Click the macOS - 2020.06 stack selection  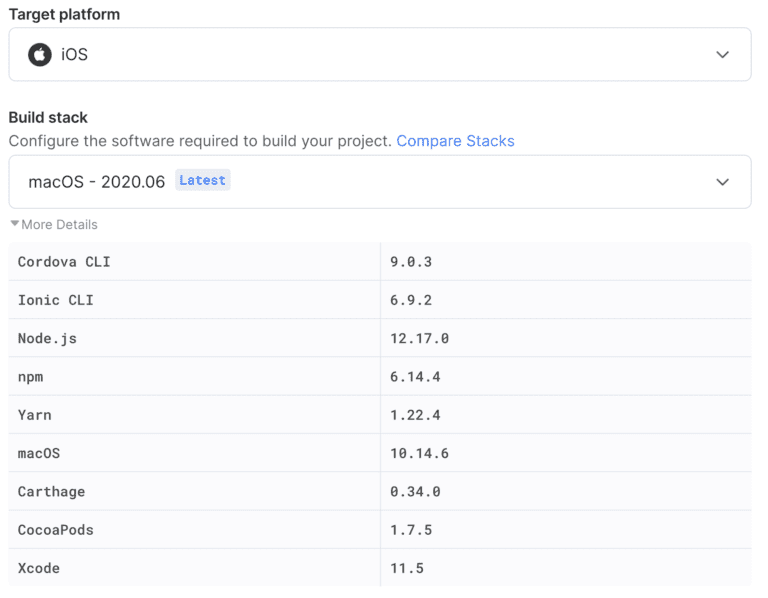[x=96, y=182]
